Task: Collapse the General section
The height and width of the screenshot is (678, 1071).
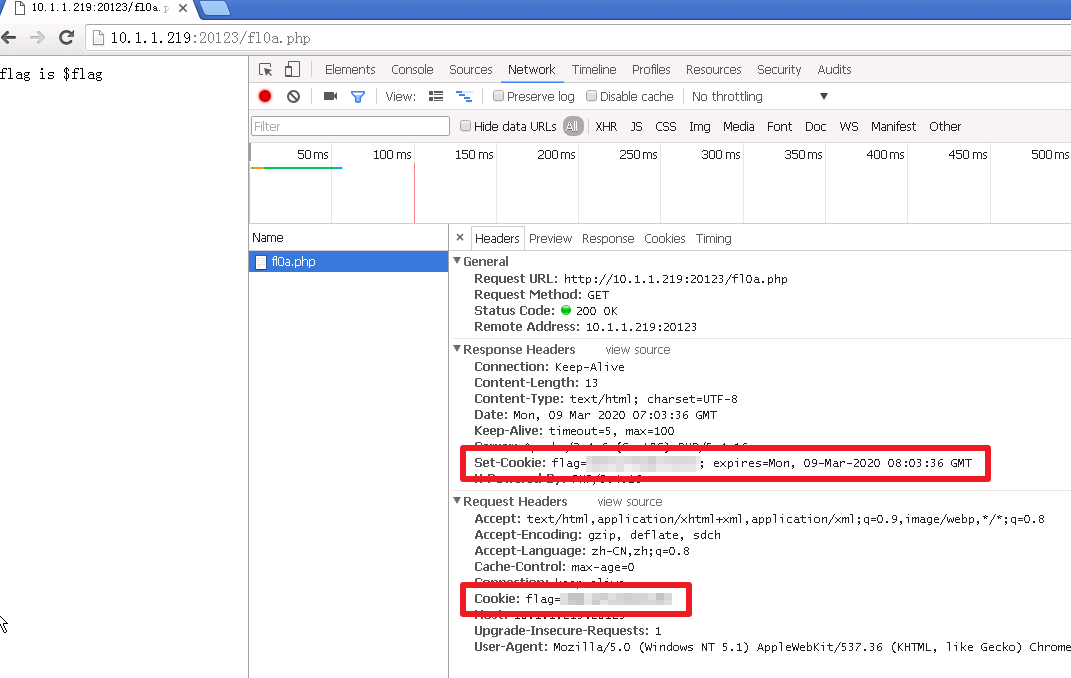Action: (x=458, y=261)
